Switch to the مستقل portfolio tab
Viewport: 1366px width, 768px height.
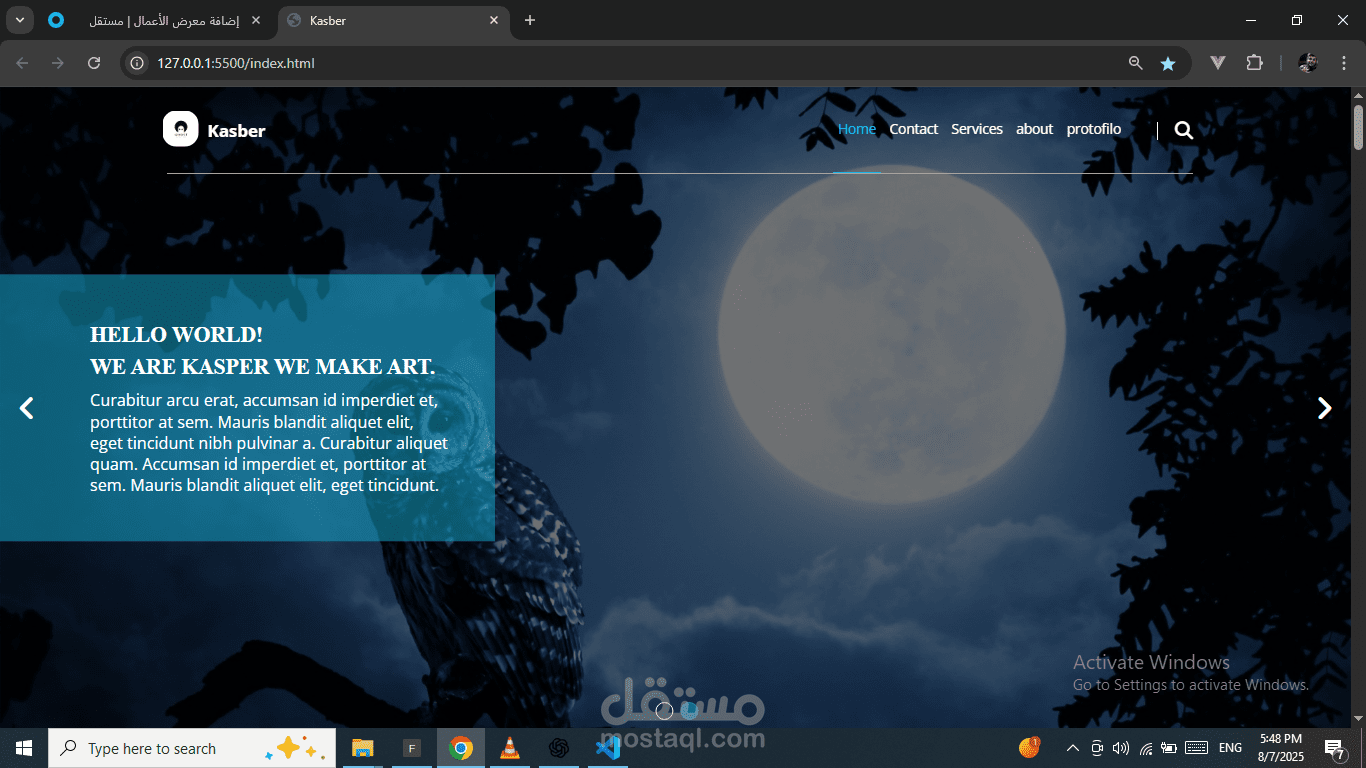[x=155, y=20]
